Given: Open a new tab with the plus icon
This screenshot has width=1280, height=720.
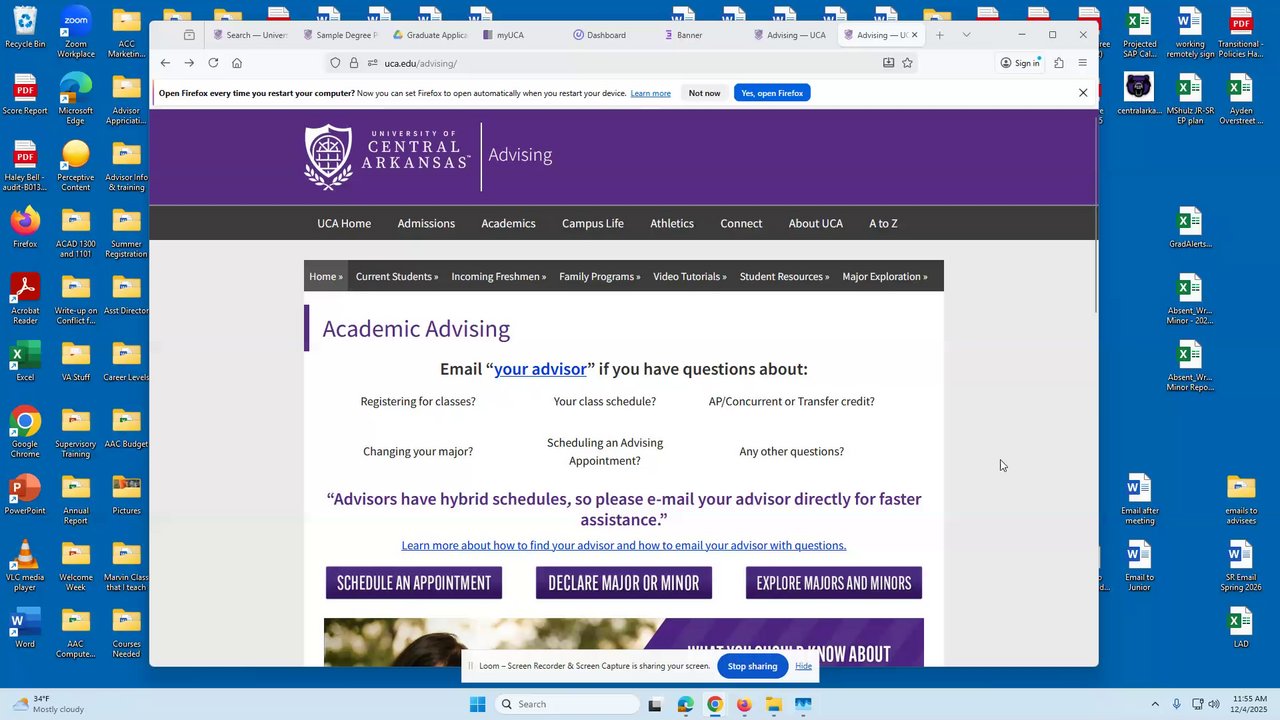Looking at the screenshot, I should point(939,35).
